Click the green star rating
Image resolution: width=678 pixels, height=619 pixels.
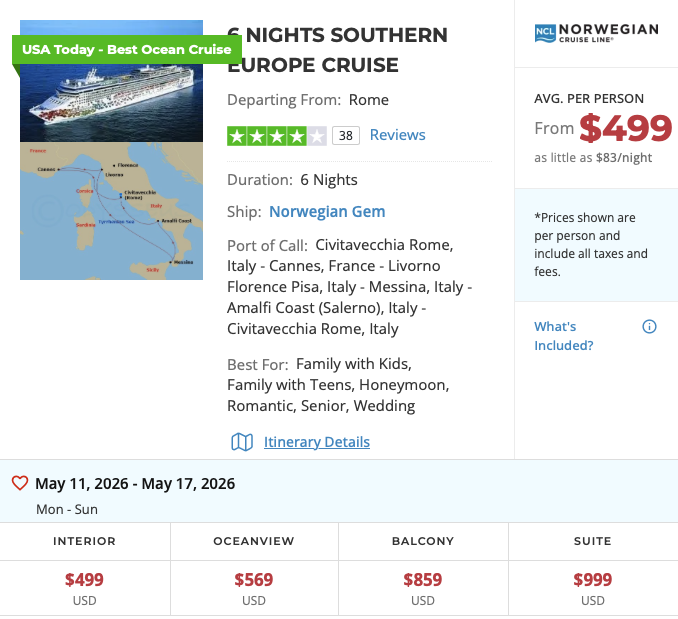pos(277,136)
